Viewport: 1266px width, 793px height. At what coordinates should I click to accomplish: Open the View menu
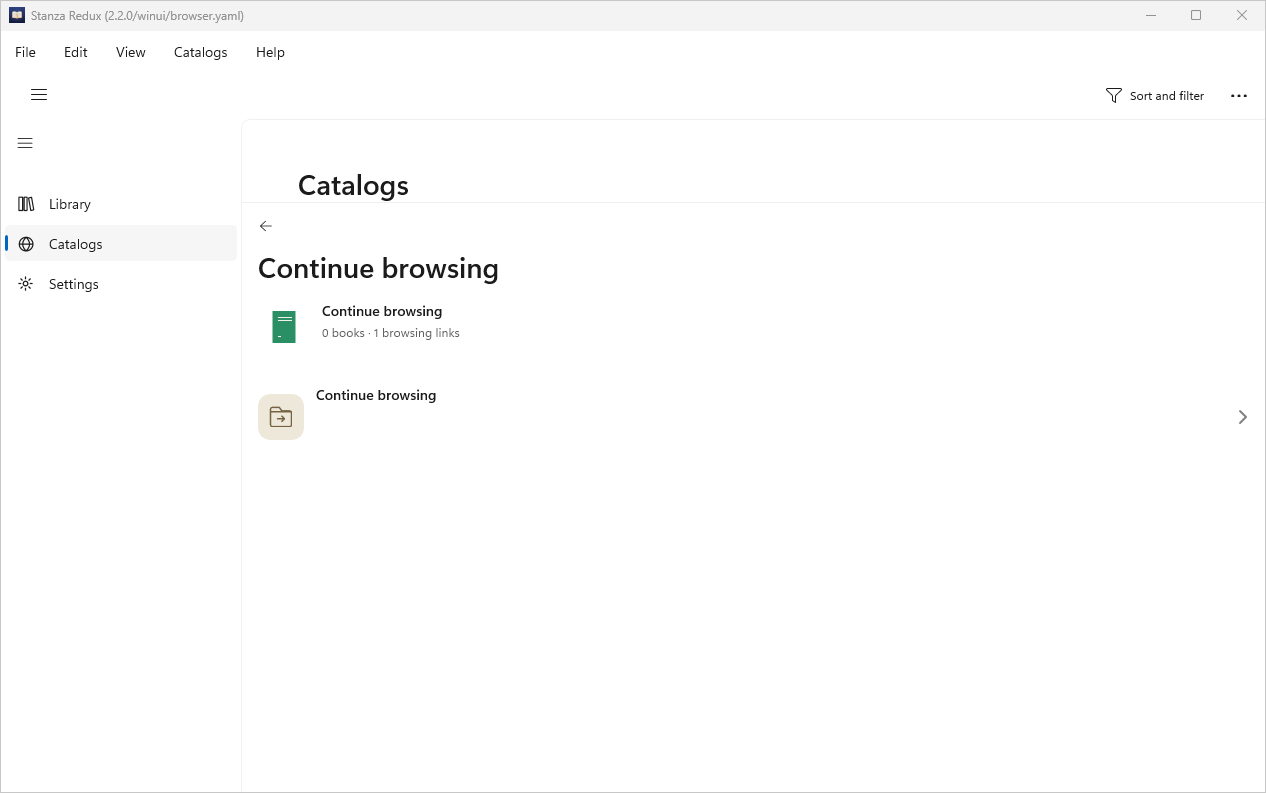click(131, 52)
